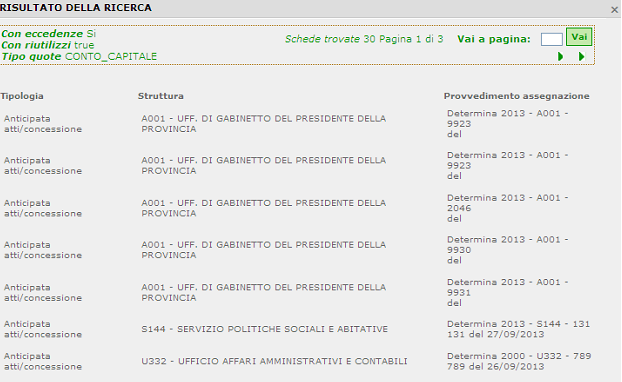Click the Schede trovate 30 Pagina 1 di 3 text
Image resolution: width=622 pixels, height=382 pixels.
point(364,39)
